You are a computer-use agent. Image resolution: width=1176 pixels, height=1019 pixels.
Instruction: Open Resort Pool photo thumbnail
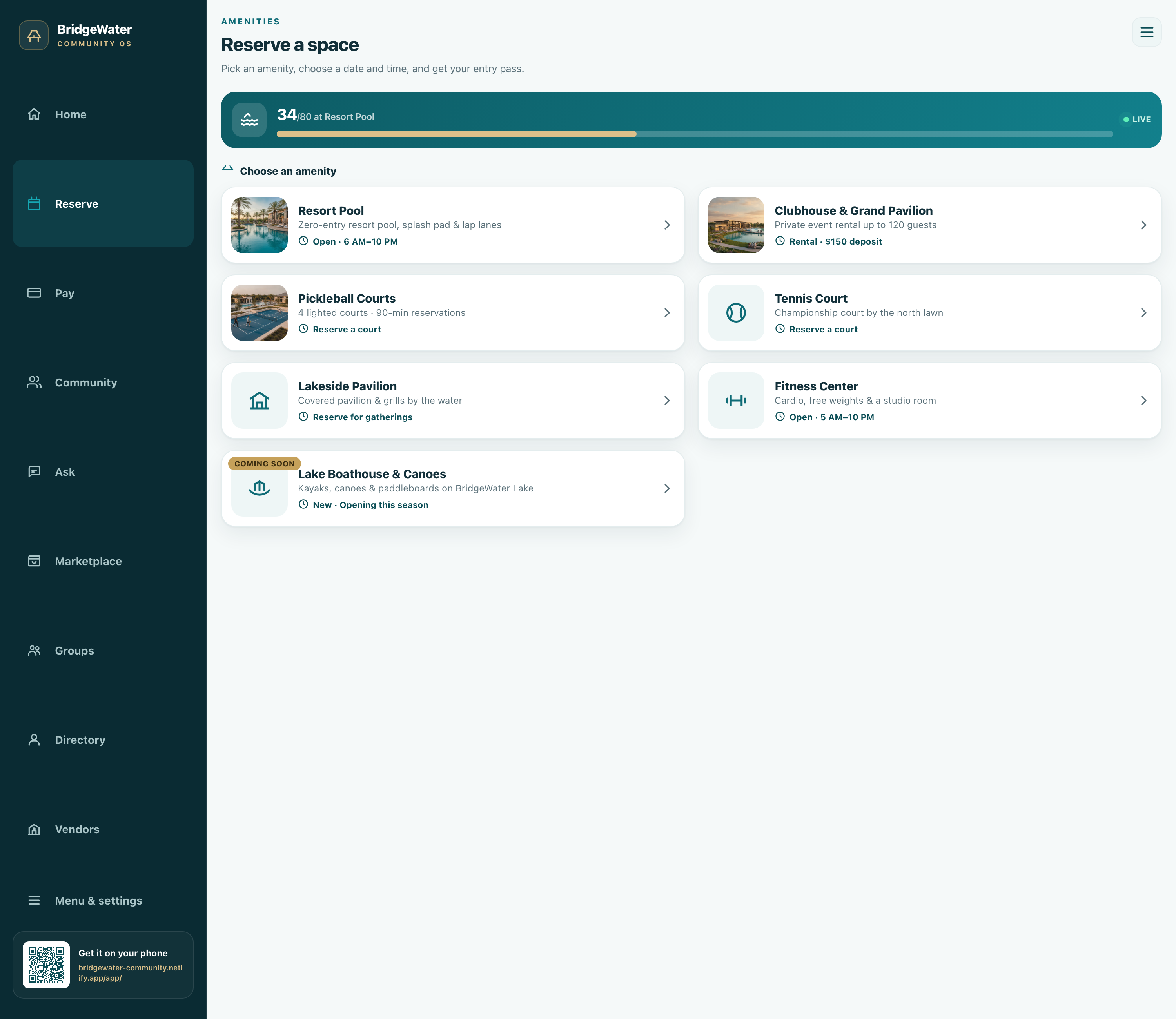[260, 225]
